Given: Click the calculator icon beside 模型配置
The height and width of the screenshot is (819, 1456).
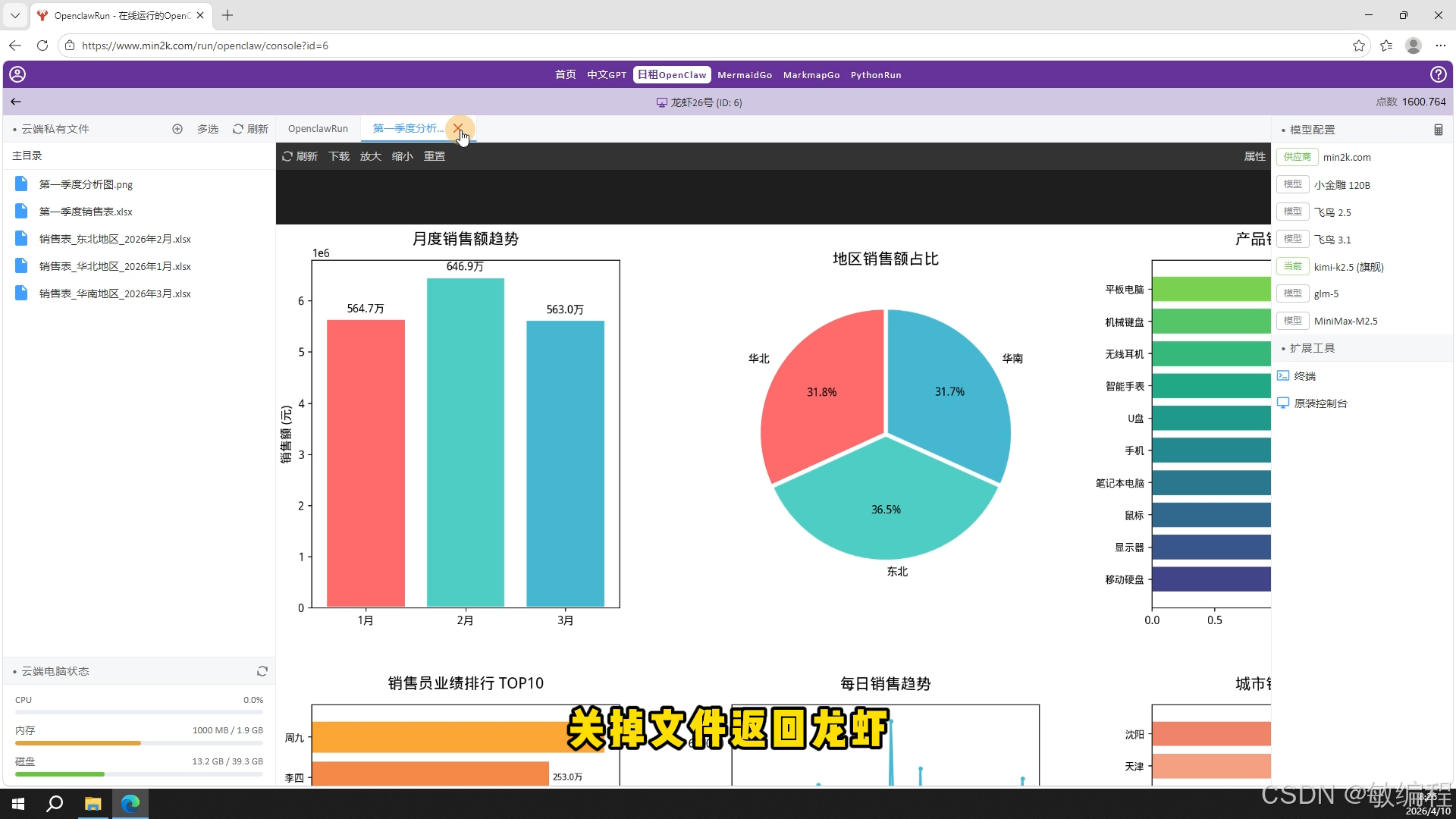Looking at the screenshot, I should pos(1439,129).
